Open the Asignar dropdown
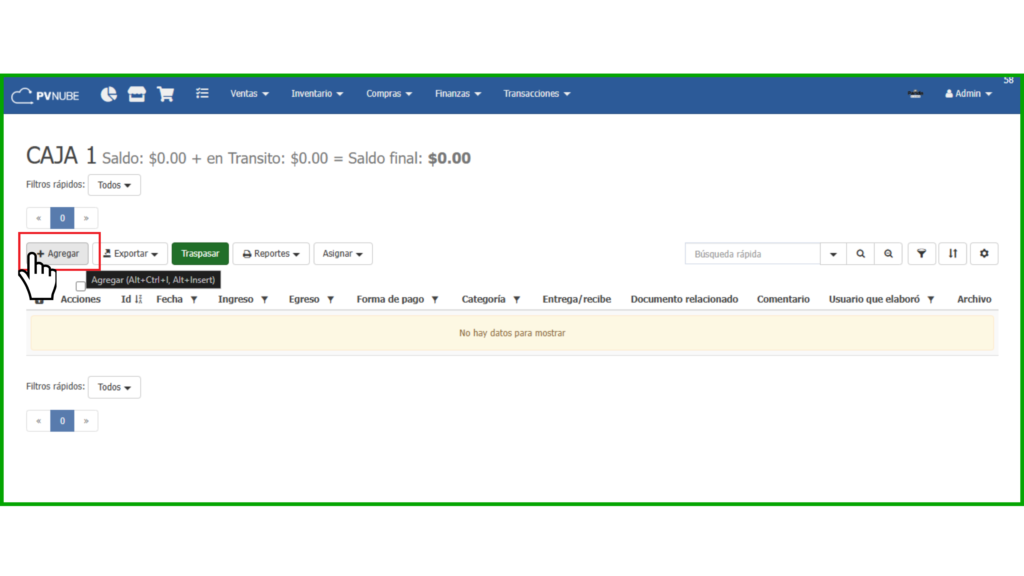Screen dimensions: 1024x576 (343, 254)
